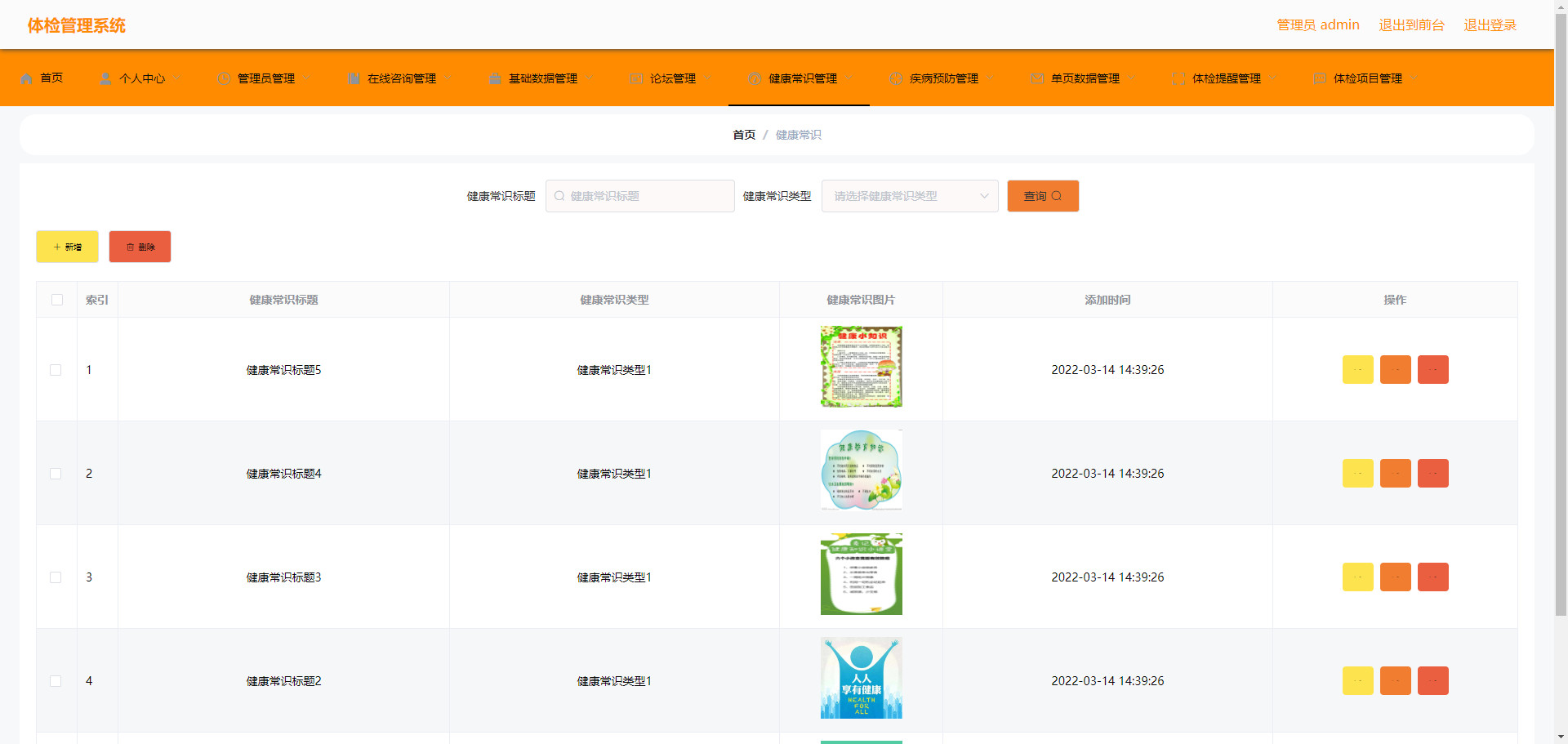Screen dimensions: 1568x744
Task: Click the 健康常识标题3 title cell
Action: click(283, 577)
